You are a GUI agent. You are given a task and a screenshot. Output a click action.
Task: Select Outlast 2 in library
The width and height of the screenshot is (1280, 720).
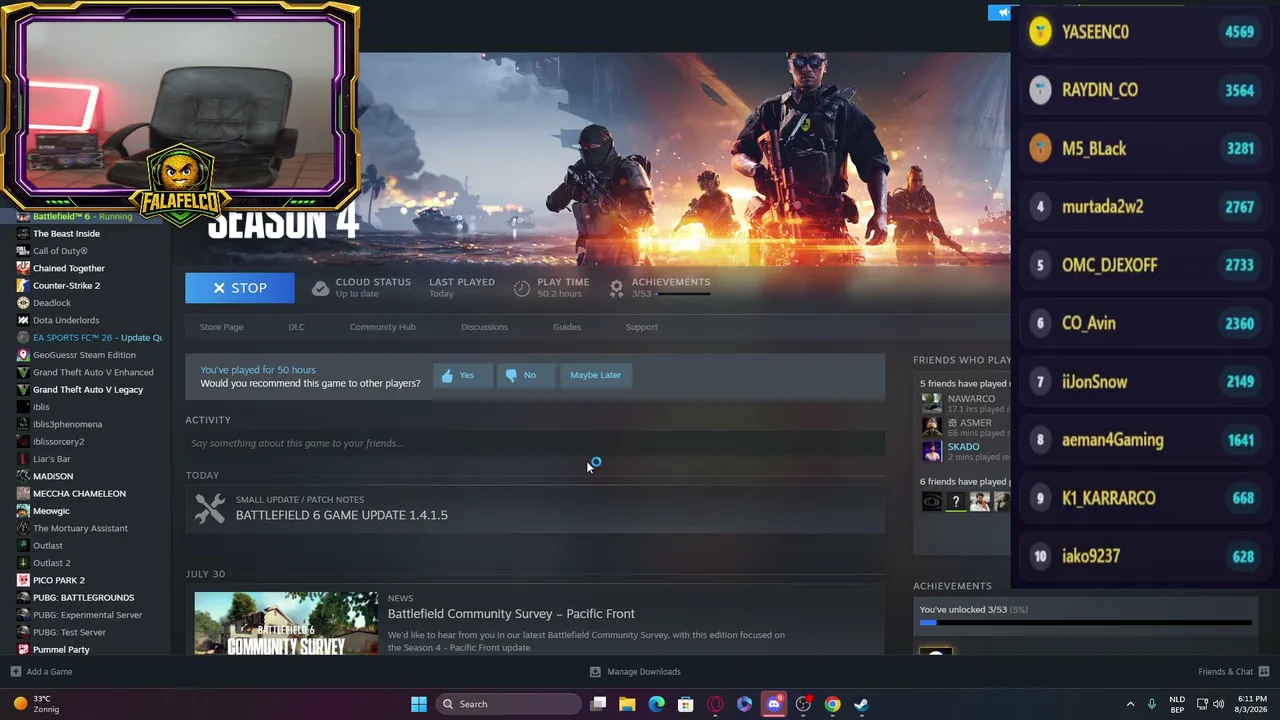click(x=52, y=563)
